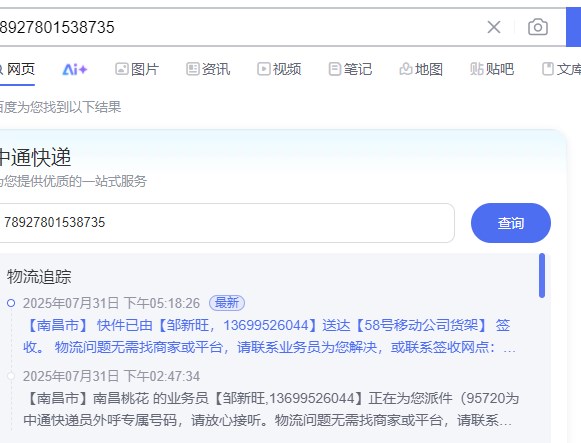581x443 pixels.
Task: Switch to the 图片 tab
Action: point(137,69)
